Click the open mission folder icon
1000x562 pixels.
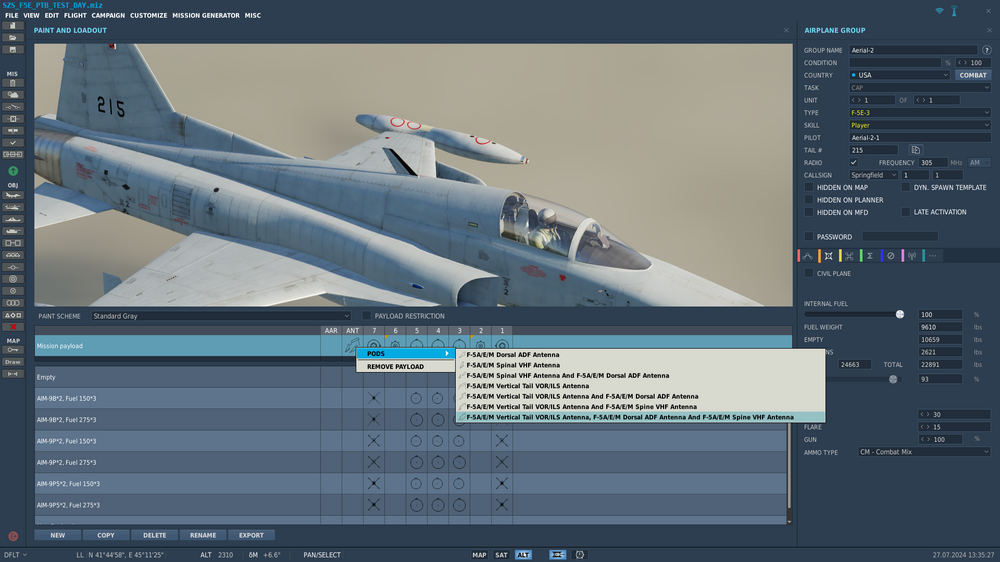[x=12, y=38]
